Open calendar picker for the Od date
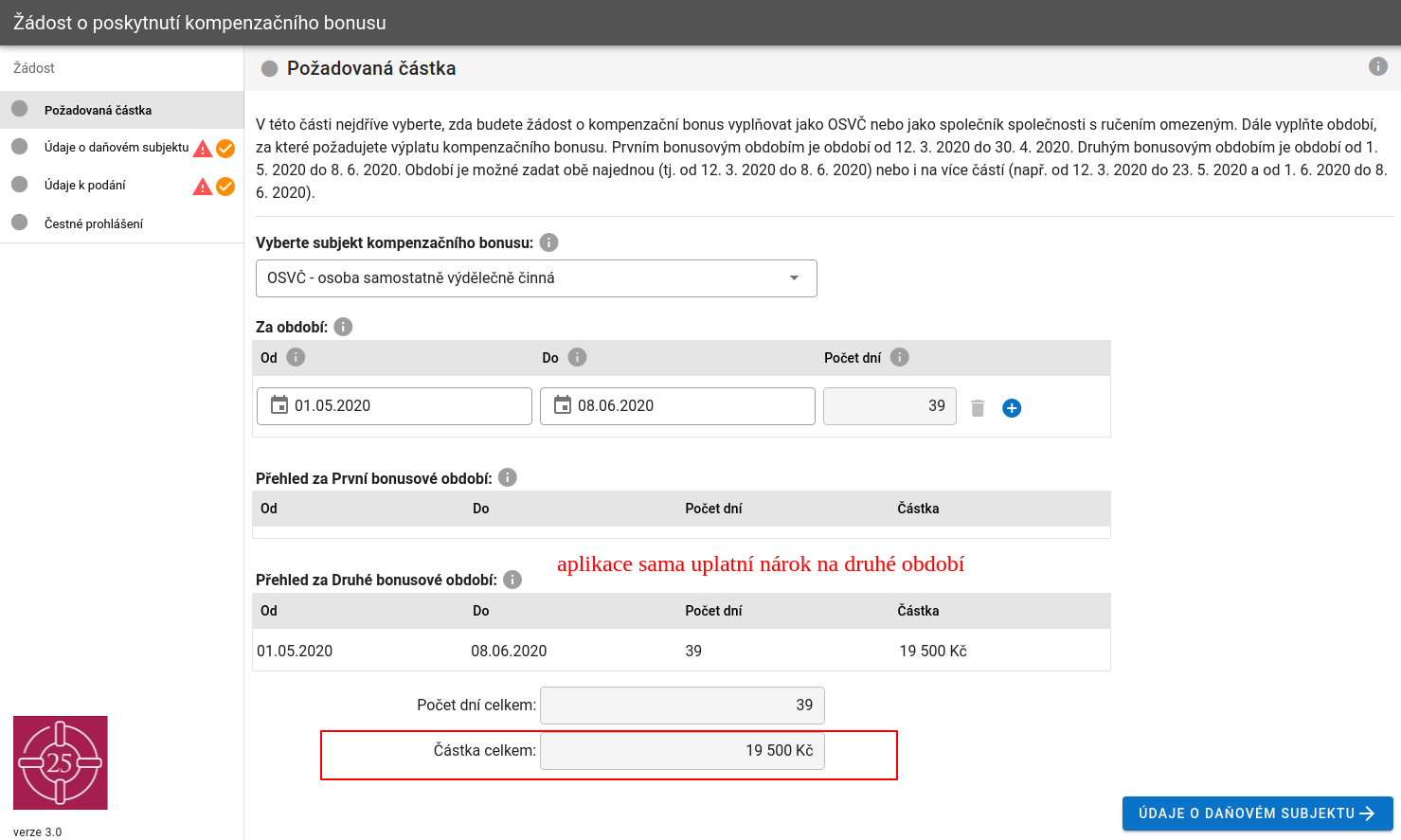Image resolution: width=1401 pixels, height=840 pixels. [x=279, y=405]
